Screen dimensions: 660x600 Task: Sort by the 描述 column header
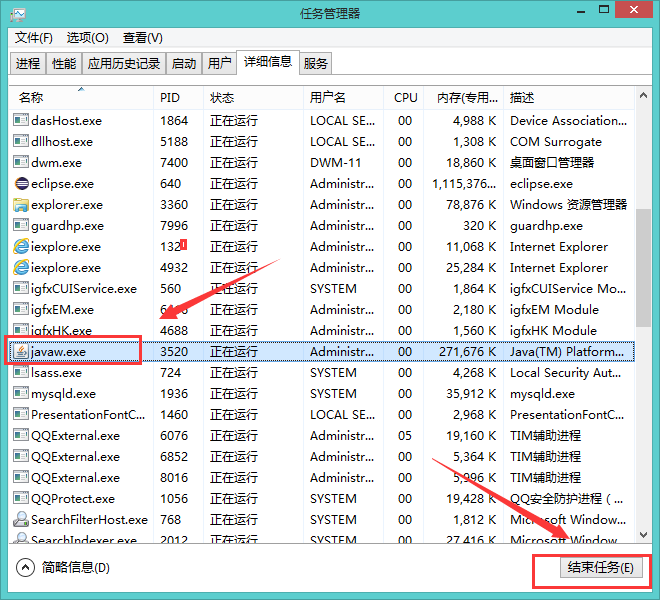569,98
